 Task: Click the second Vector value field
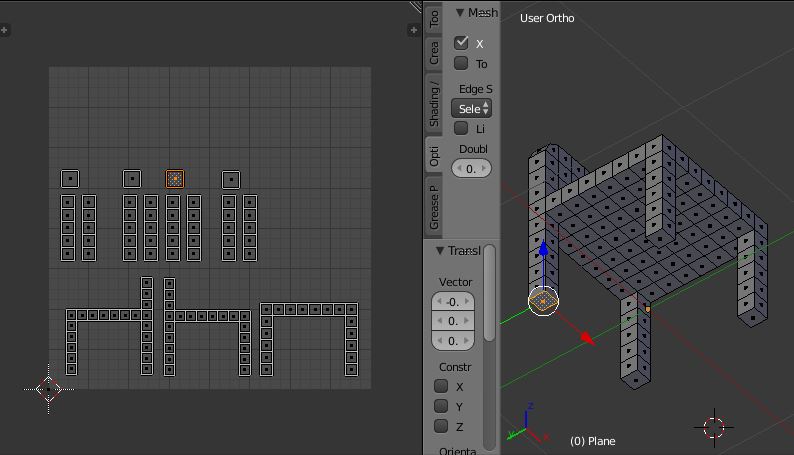coord(453,321)
